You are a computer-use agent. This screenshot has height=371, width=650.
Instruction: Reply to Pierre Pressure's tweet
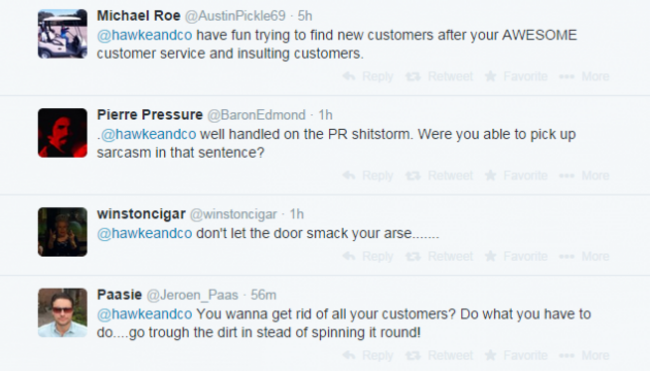point(368,176)
